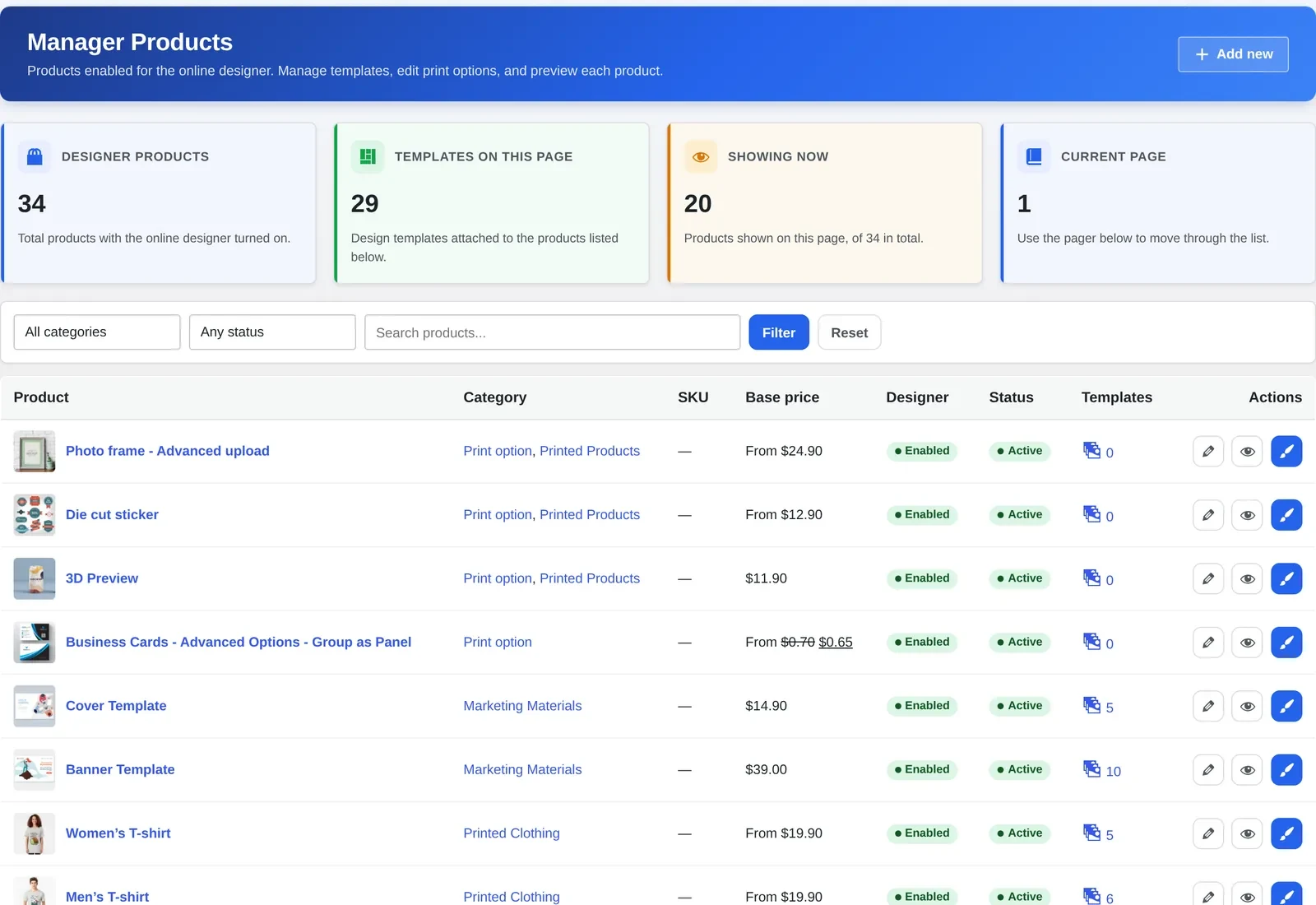Image resolution: width=1316 pixels, height=905 pixels.
Task: Edit Business Cards - Advanced Options product
Action: 1208,643
